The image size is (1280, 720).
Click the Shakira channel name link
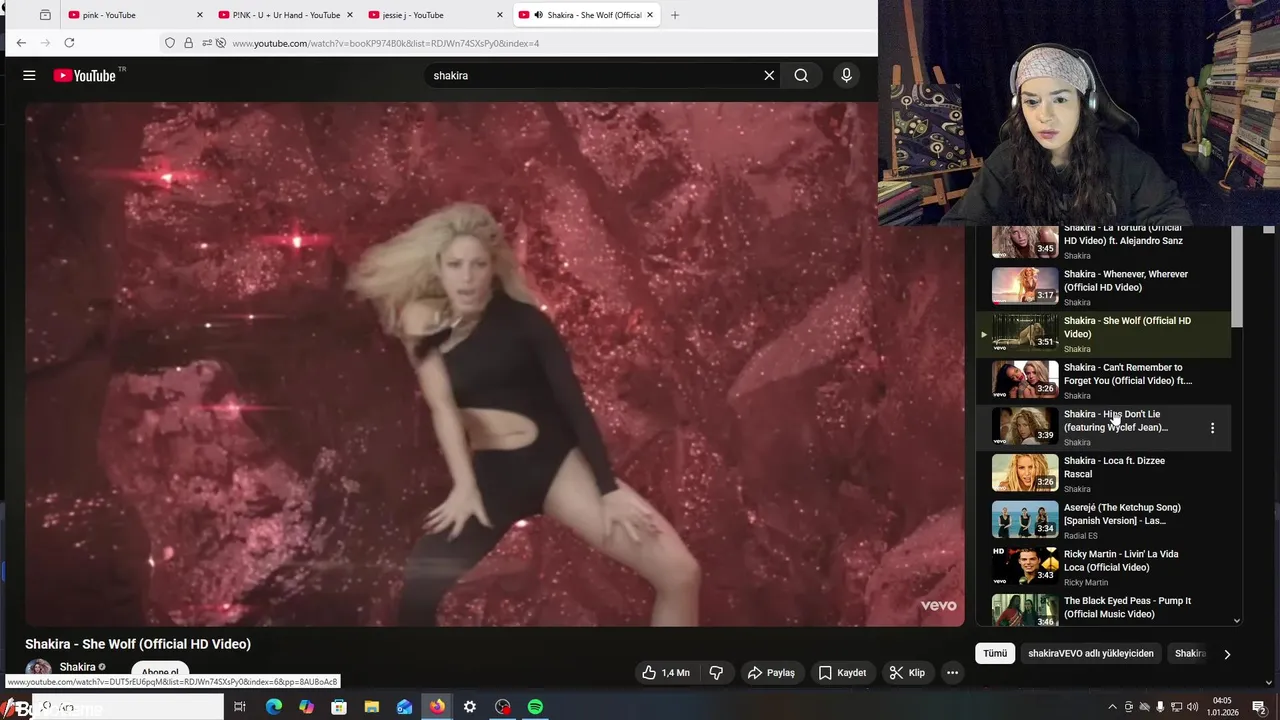pyautogui.click(x=77, y=667)
